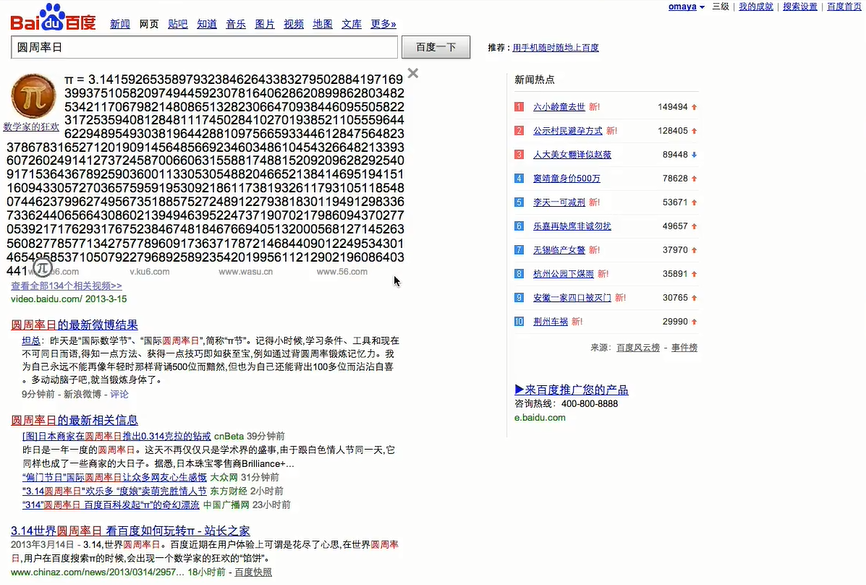Open the 音乐 tab

click(x=236, y=24)
